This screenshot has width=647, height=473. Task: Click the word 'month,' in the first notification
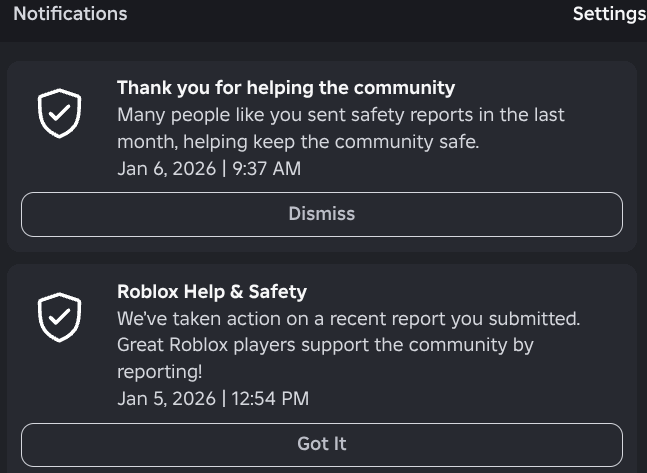[146, 142]
